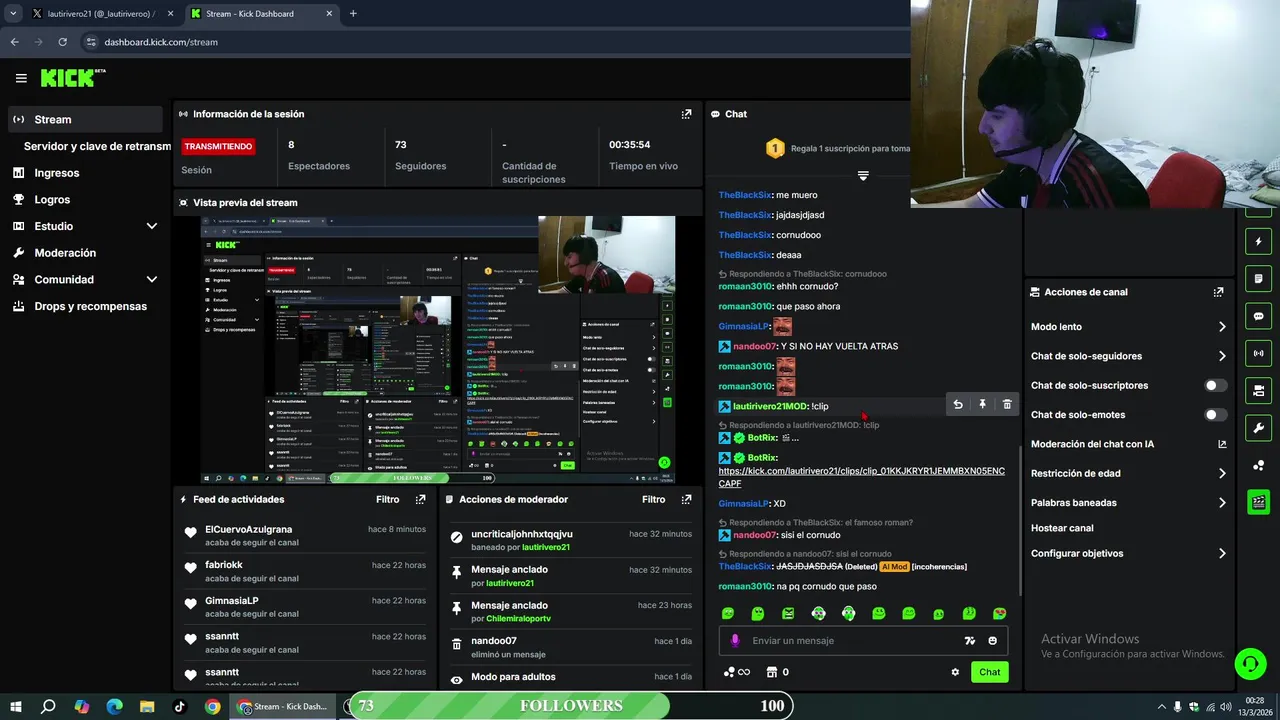1280x720 pixels.
Task: Click the green clapperboard sidebar icon
Action: [1258, 502]
